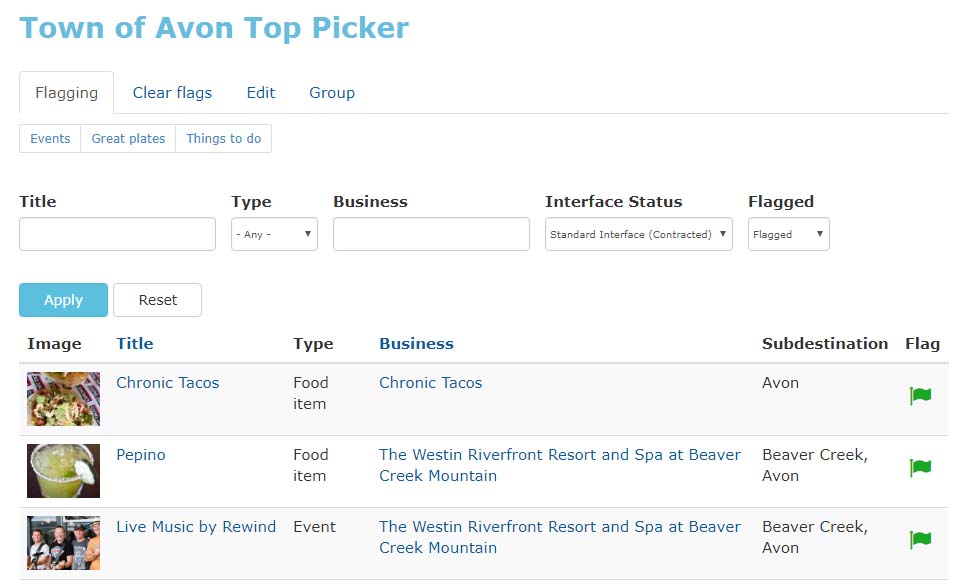Select the Great plates sub-tab

pyautogui.click(x=128, y=138)
